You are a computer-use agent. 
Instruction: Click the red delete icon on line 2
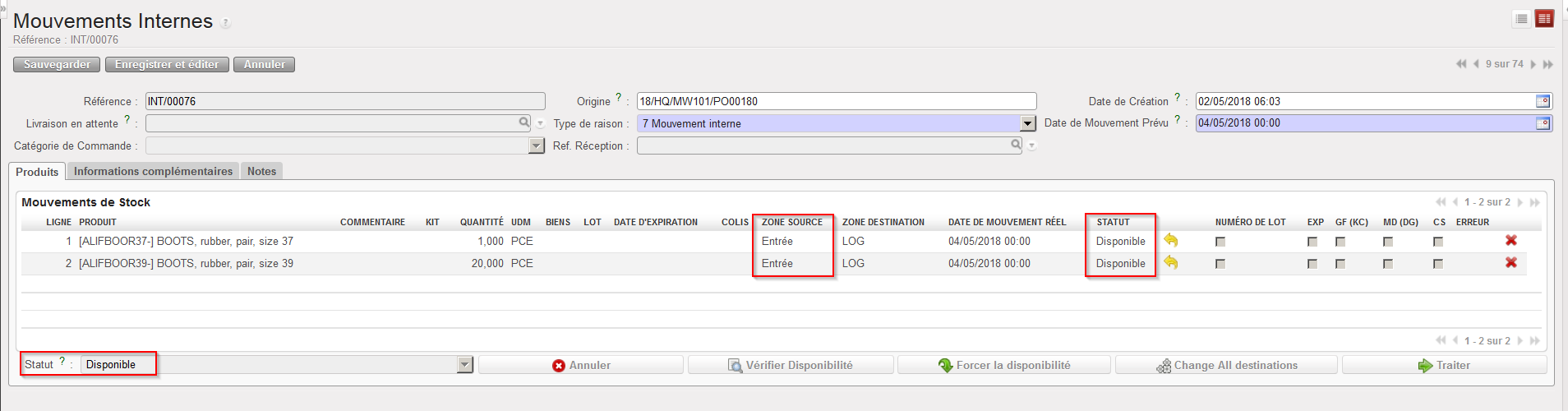click(1510, 263)
